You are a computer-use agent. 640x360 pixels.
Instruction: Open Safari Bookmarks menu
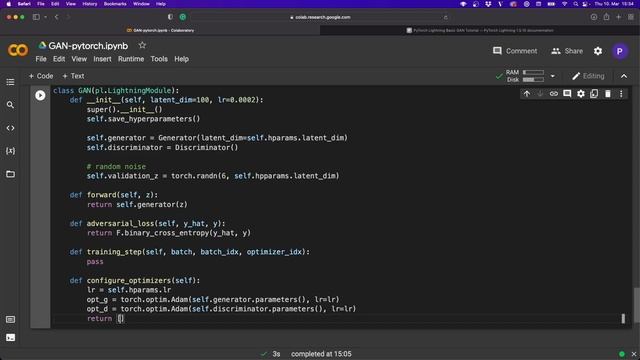point(115,4)
